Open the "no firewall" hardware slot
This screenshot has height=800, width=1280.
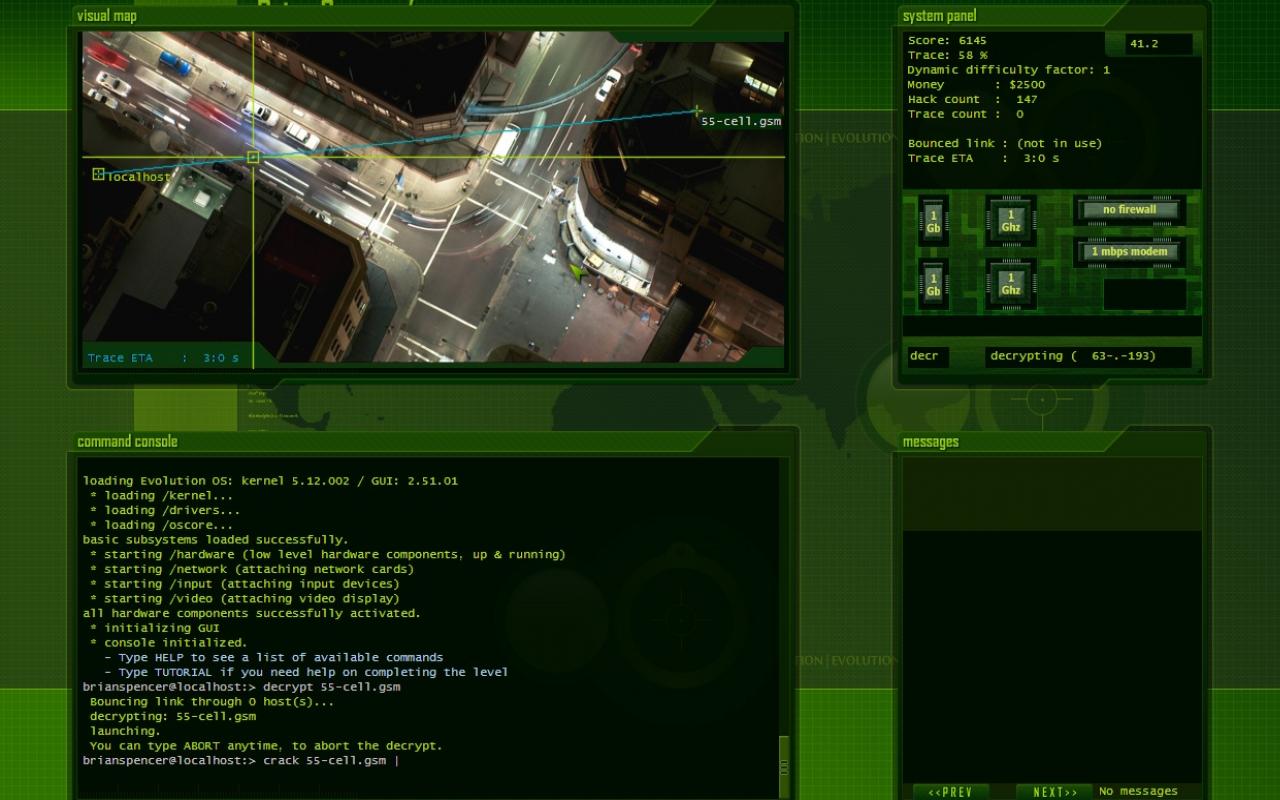1129,210
